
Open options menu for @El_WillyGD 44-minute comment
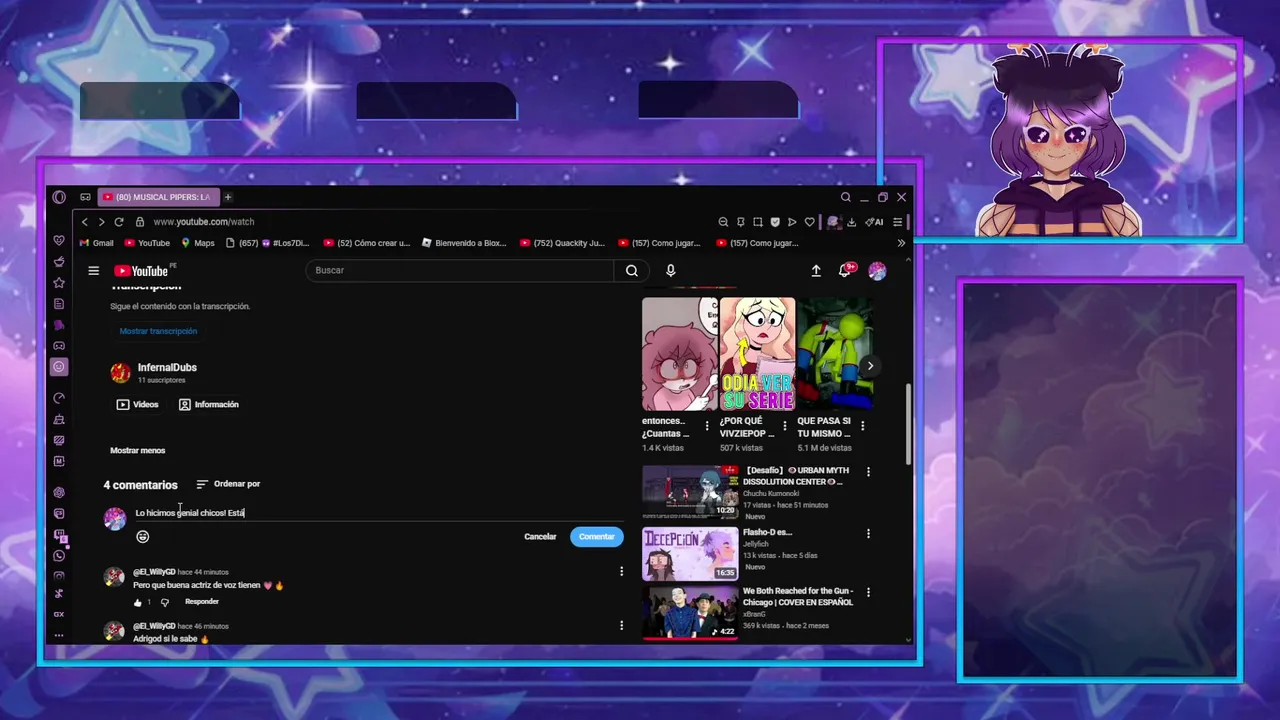click(621, 572)
